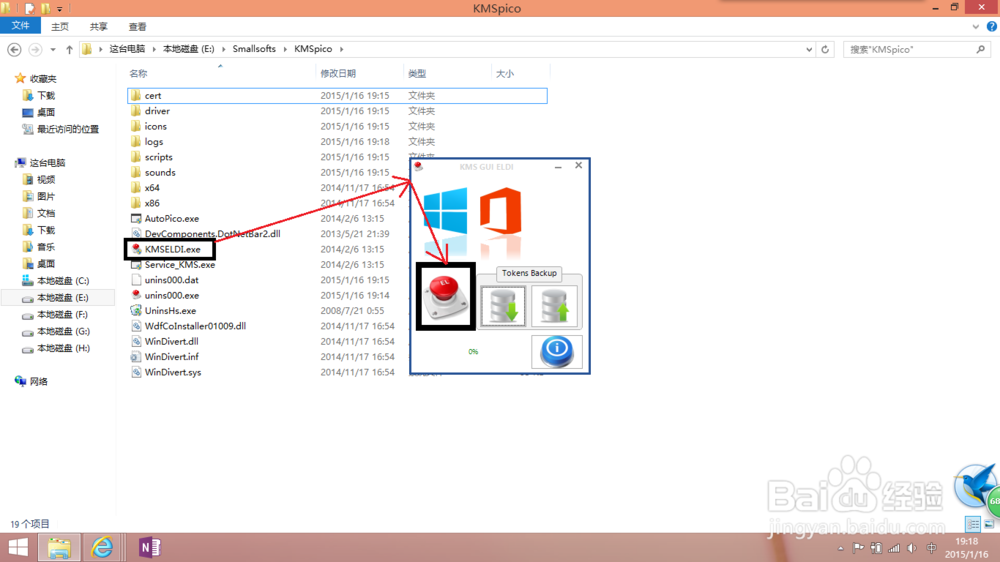The width and height of the screenshot is (1000, 562).
Task: Open 文档 in the navigation pane
Action: click(x=45, y=213)
